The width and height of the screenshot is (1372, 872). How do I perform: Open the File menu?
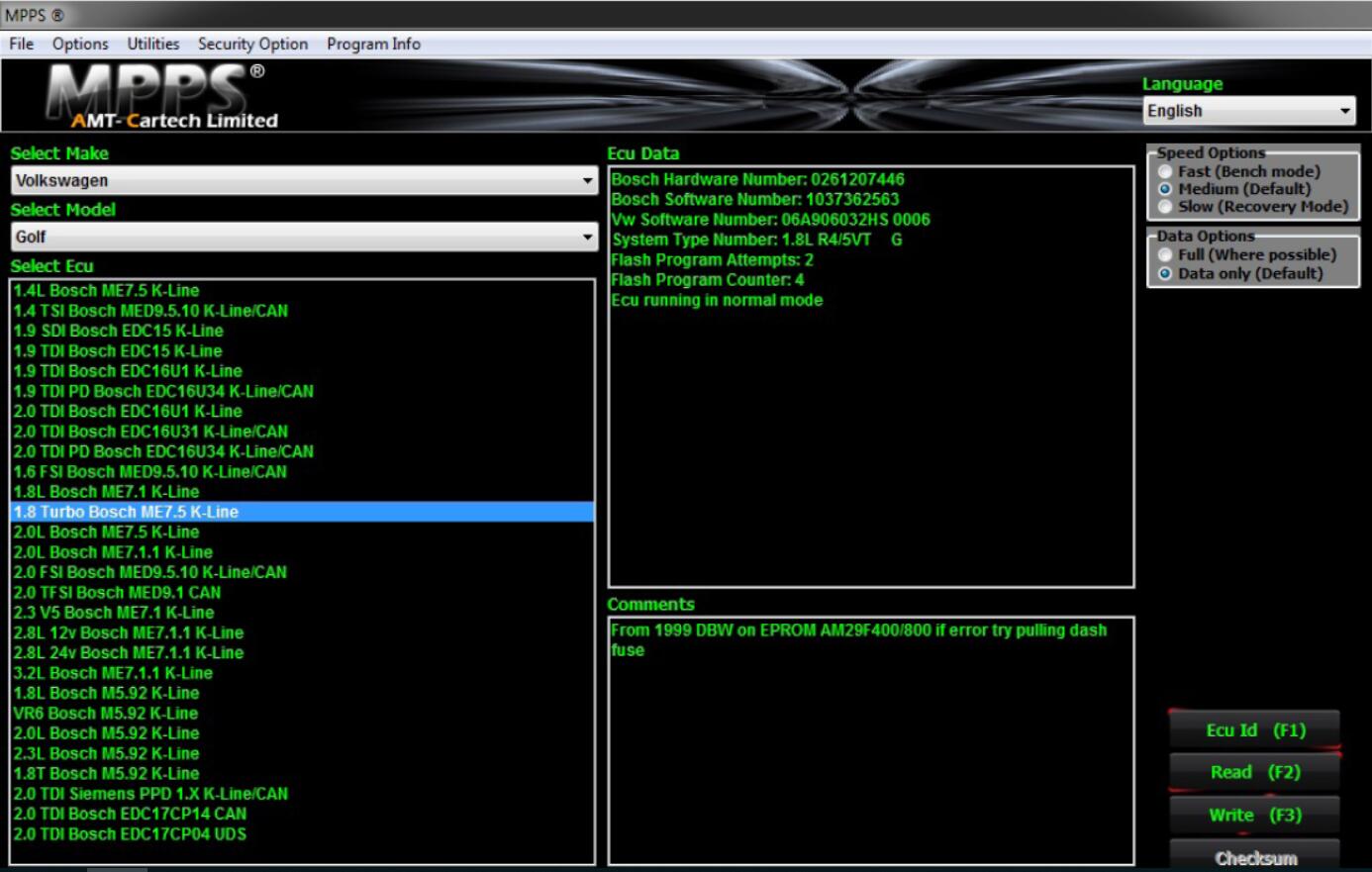click(x=21, y=44)
